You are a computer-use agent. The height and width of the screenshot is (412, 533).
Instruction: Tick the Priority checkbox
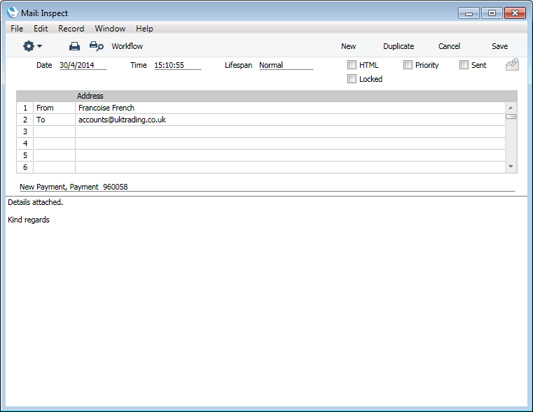408,65
